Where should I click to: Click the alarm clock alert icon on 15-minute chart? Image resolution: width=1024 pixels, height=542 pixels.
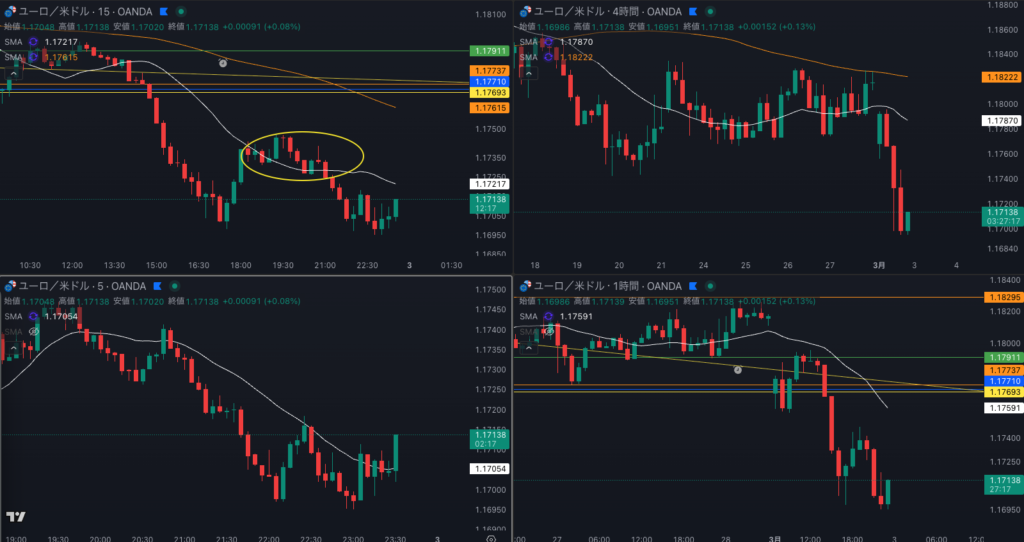pos(223,62)
